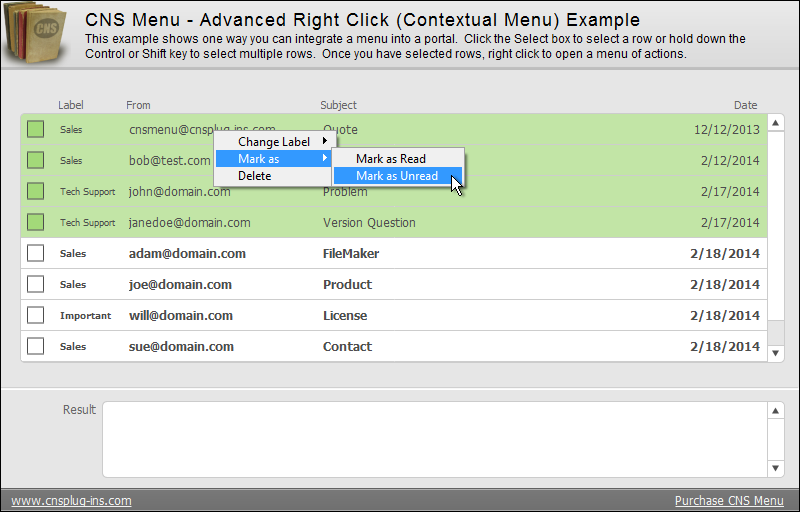Uncheck the select box for john@domain.com row
800x512 pixels.
[x=36, y=191]
